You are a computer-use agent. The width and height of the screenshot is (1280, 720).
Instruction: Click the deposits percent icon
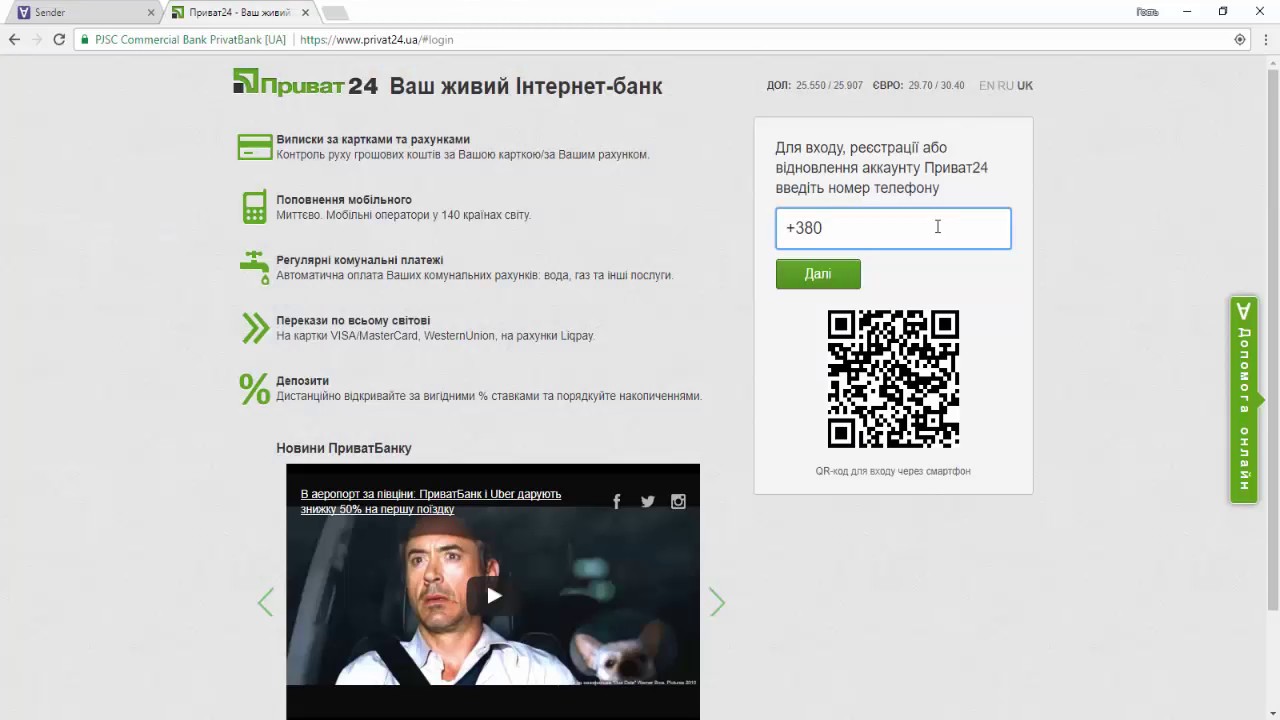click(x=255, y=388)
